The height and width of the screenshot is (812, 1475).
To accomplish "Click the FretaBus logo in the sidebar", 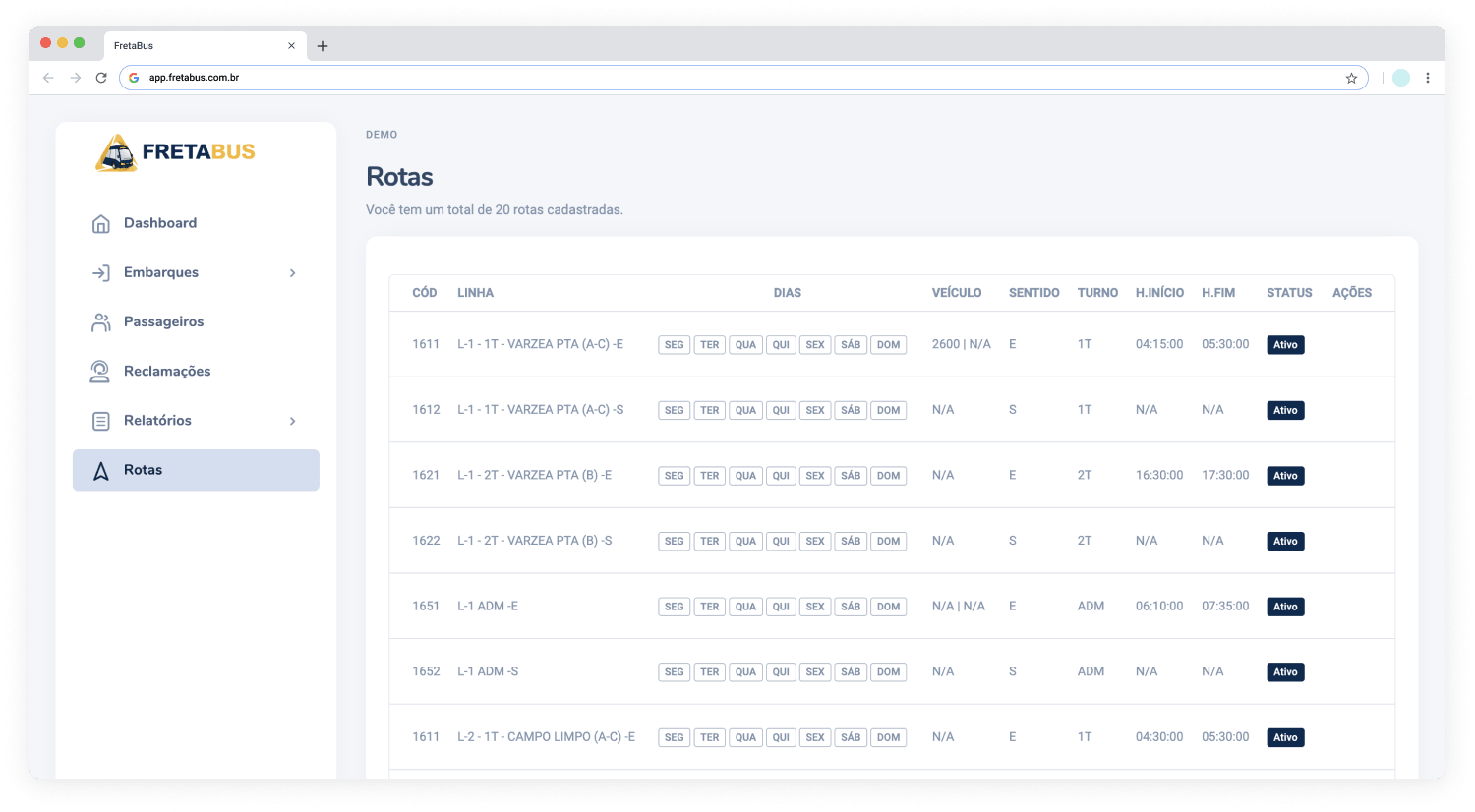I will coord(175,152).
